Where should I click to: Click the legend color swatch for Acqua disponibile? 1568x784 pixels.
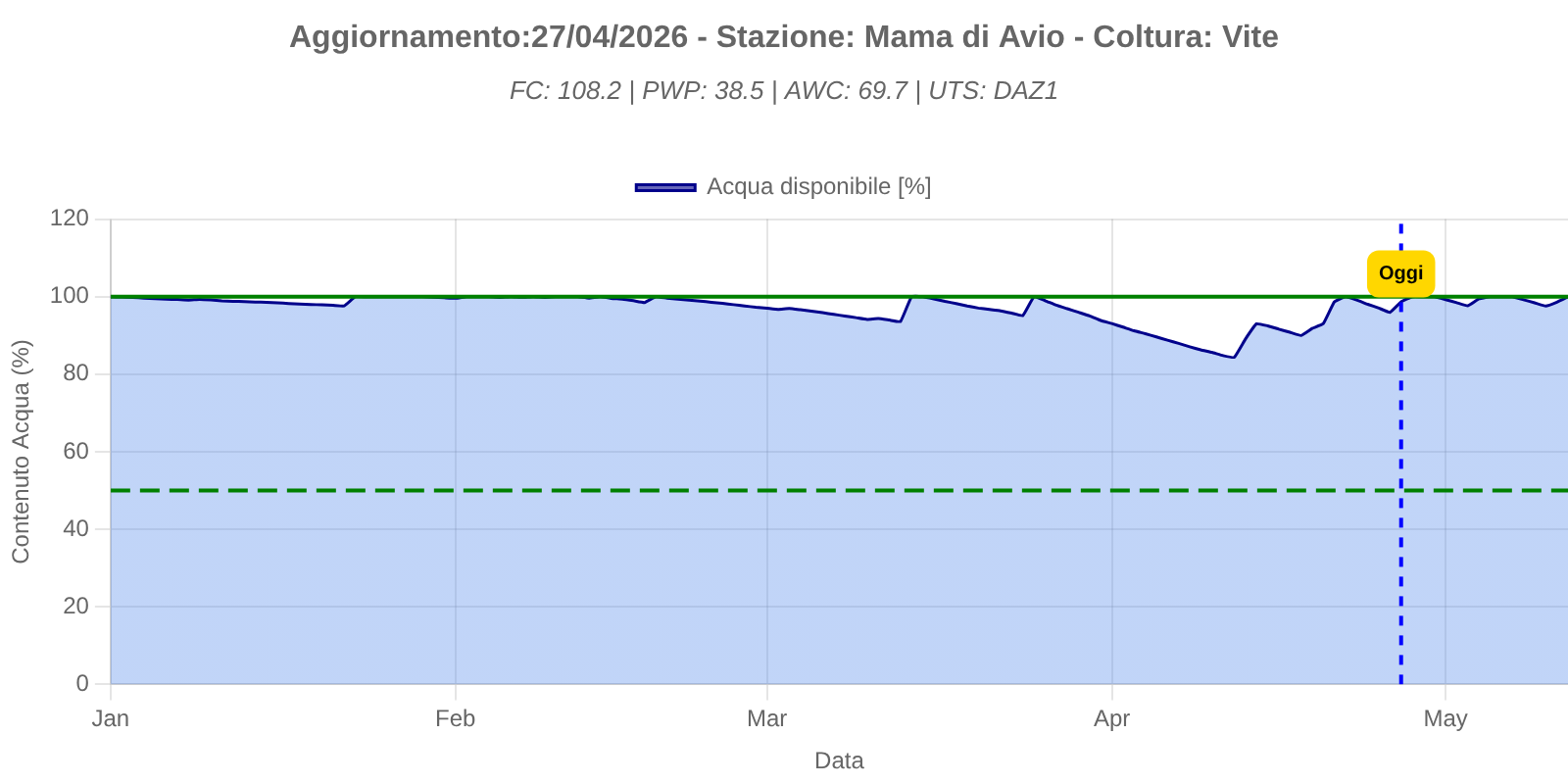coord(665,187)
